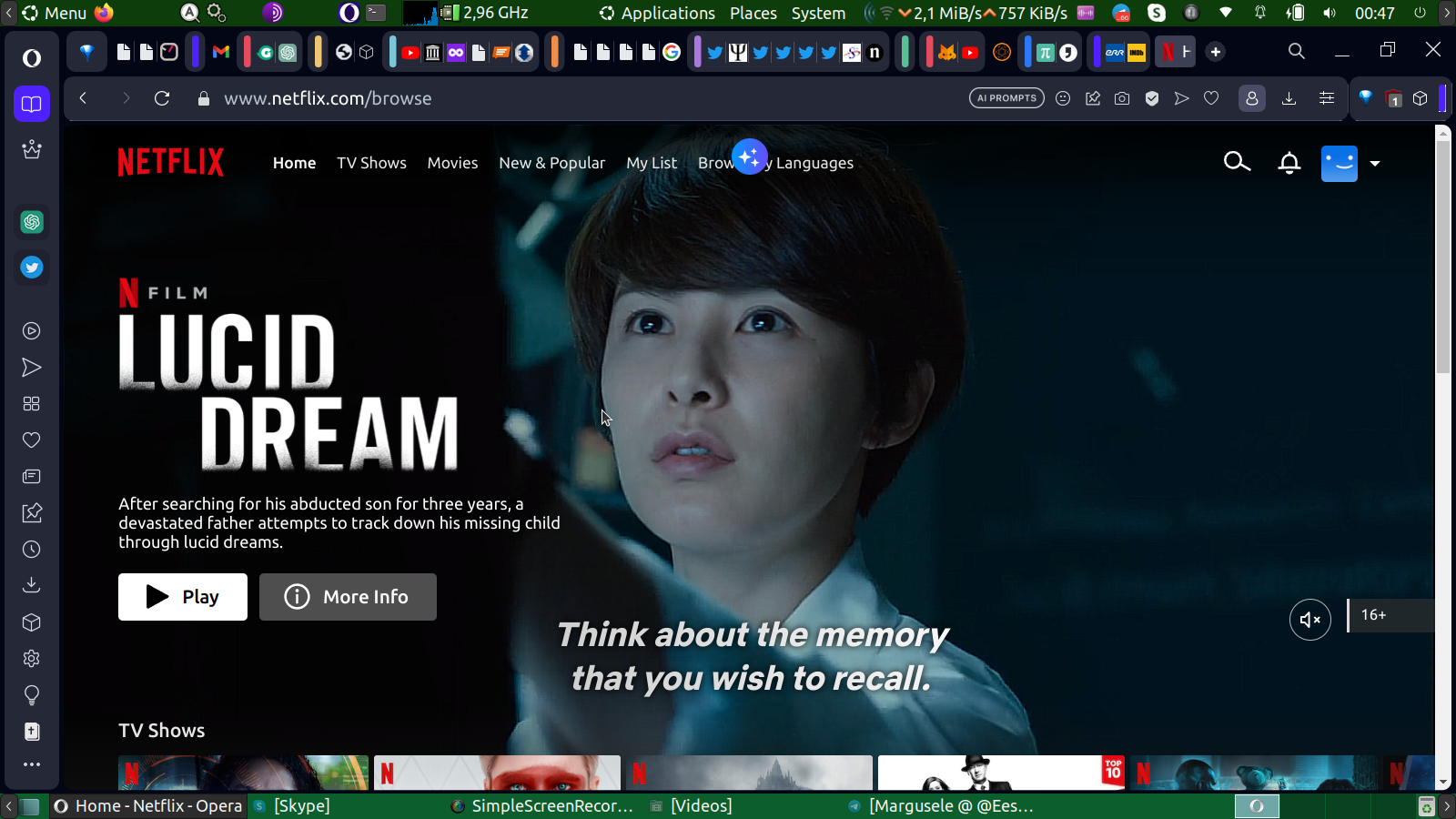Viewport: 1456px width, 819px height.
Task: Open My List on Netflix
Action: [652, 163]
